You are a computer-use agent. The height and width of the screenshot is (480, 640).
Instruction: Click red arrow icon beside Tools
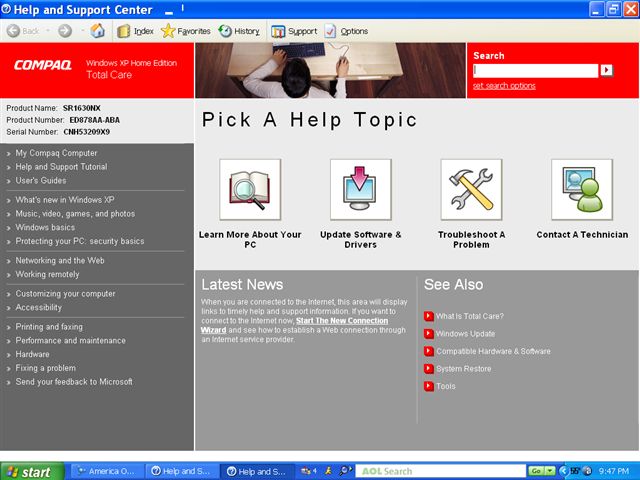pos(429,387)
